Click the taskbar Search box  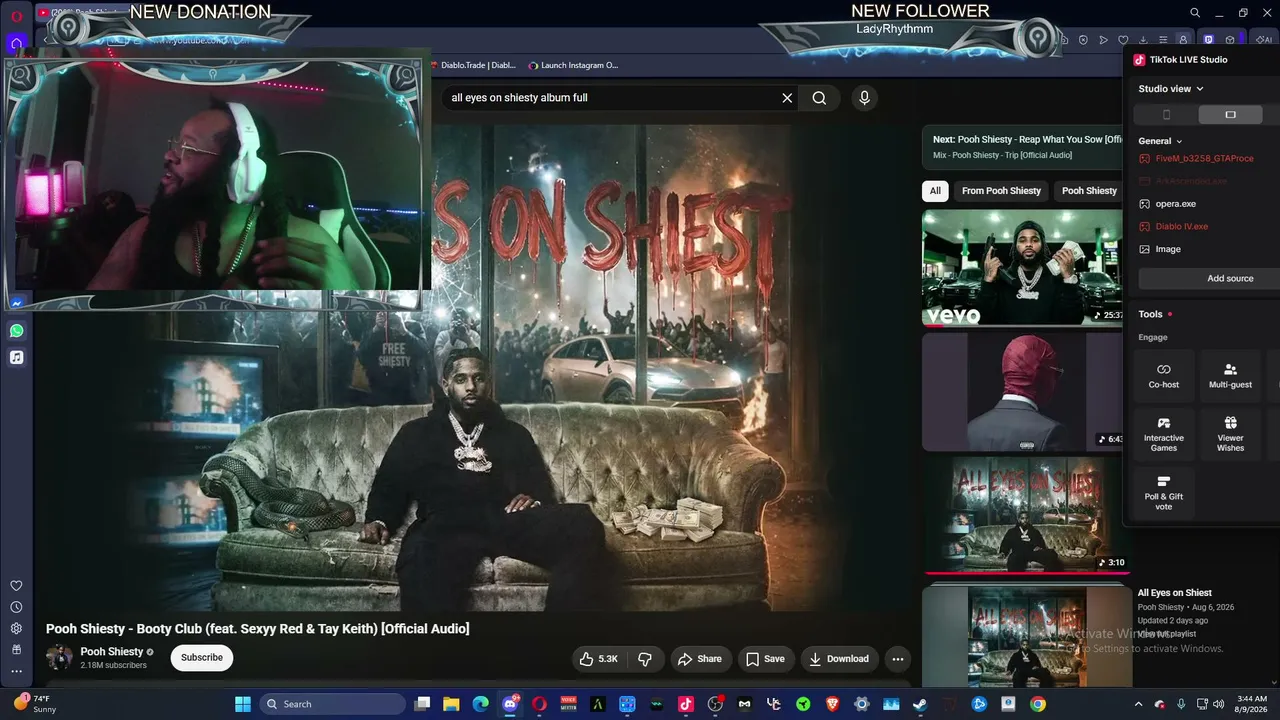[333, 704]
